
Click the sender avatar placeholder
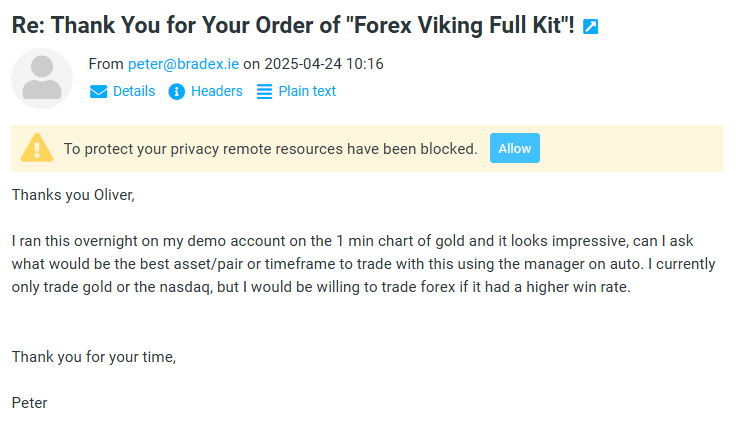pyautogui.click(x=42, y=79)
